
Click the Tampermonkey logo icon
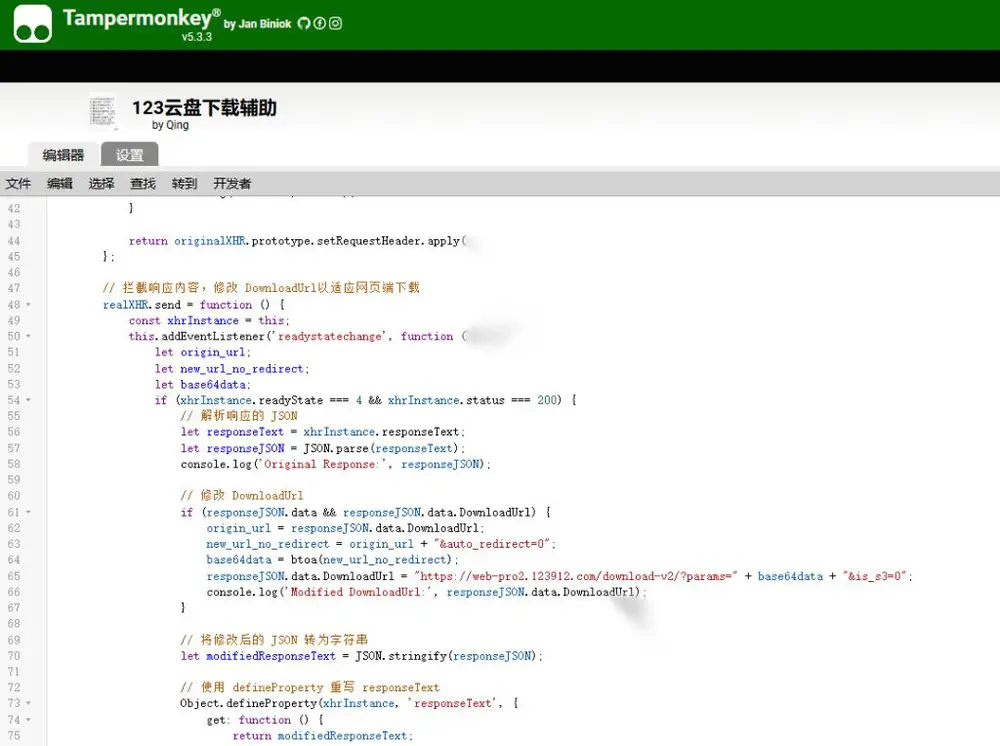(33, 24)
